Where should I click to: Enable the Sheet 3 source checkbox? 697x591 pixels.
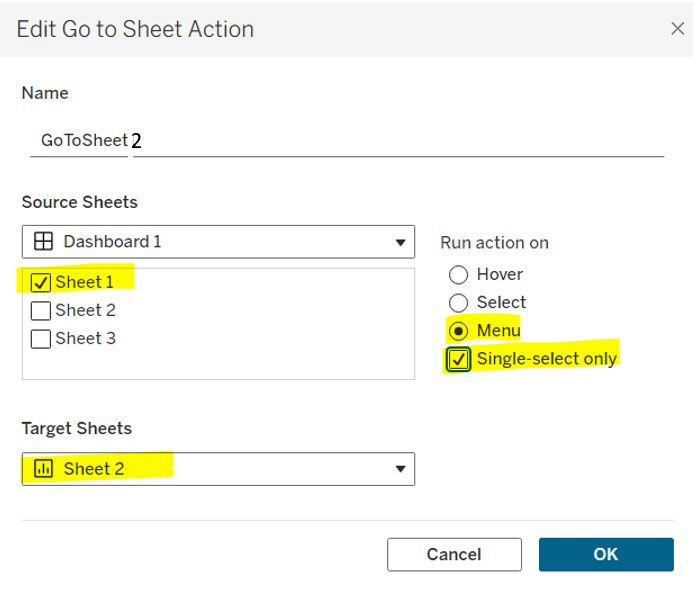pyautogui.click(x=42, y=339)
